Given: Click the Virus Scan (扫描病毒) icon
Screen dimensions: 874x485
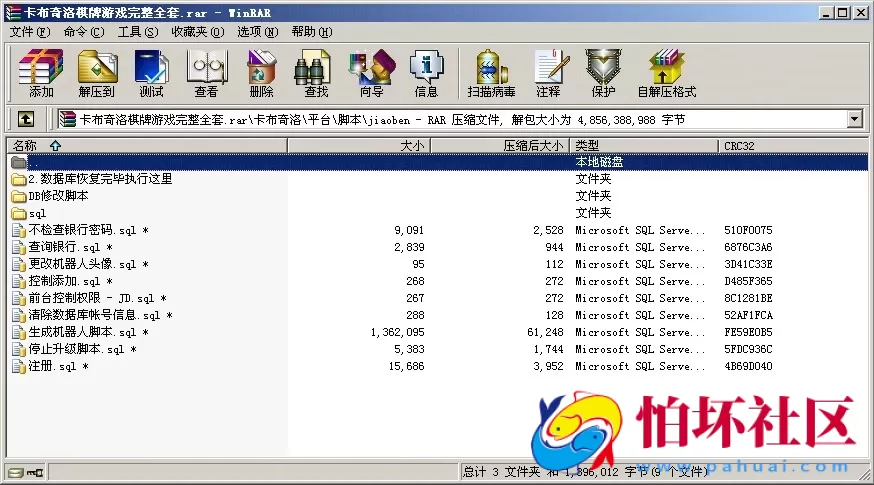Looking at the screenshot, I should pyautogui.click(x=491, y=73).
